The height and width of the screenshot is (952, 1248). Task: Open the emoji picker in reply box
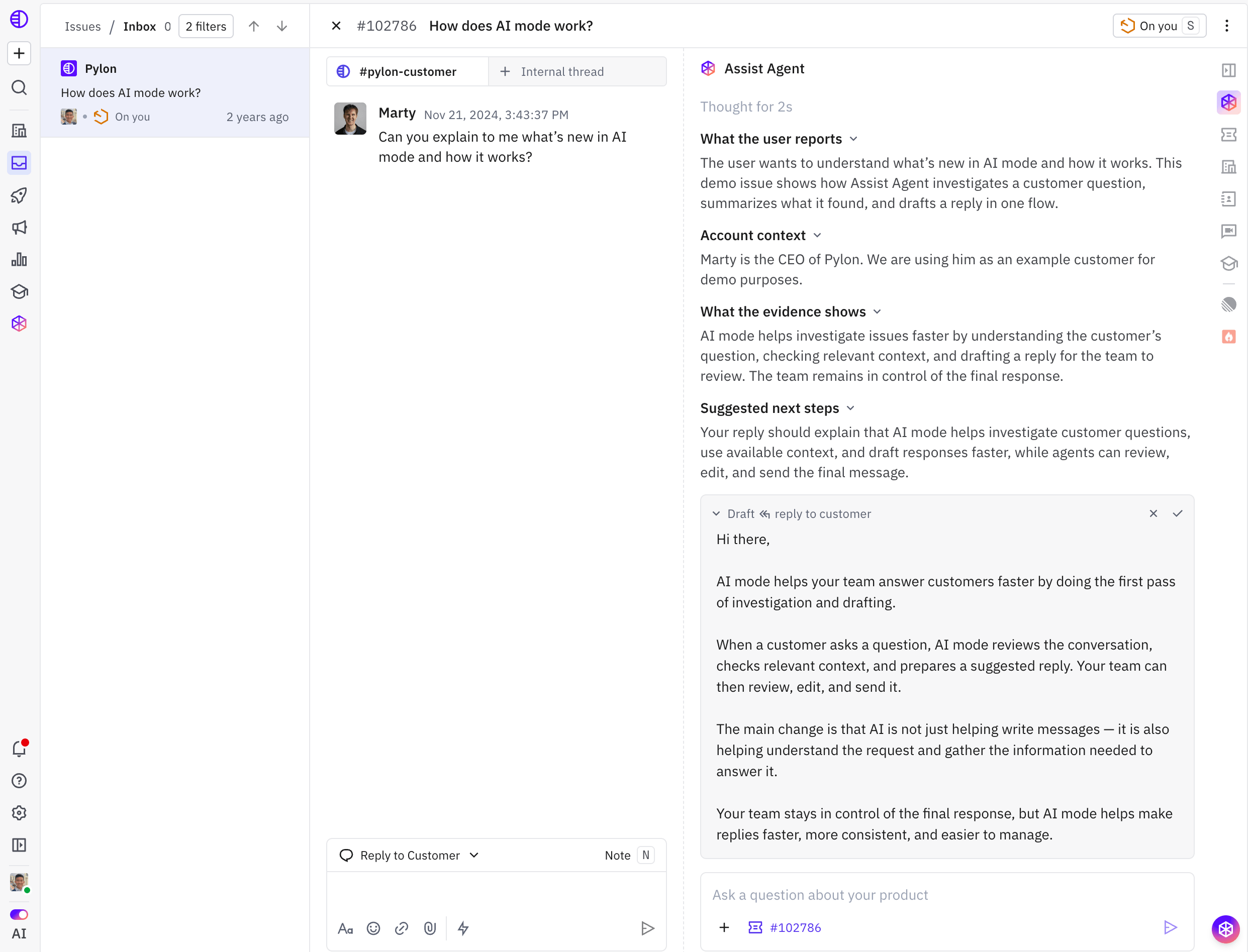(x=373, y=928)
